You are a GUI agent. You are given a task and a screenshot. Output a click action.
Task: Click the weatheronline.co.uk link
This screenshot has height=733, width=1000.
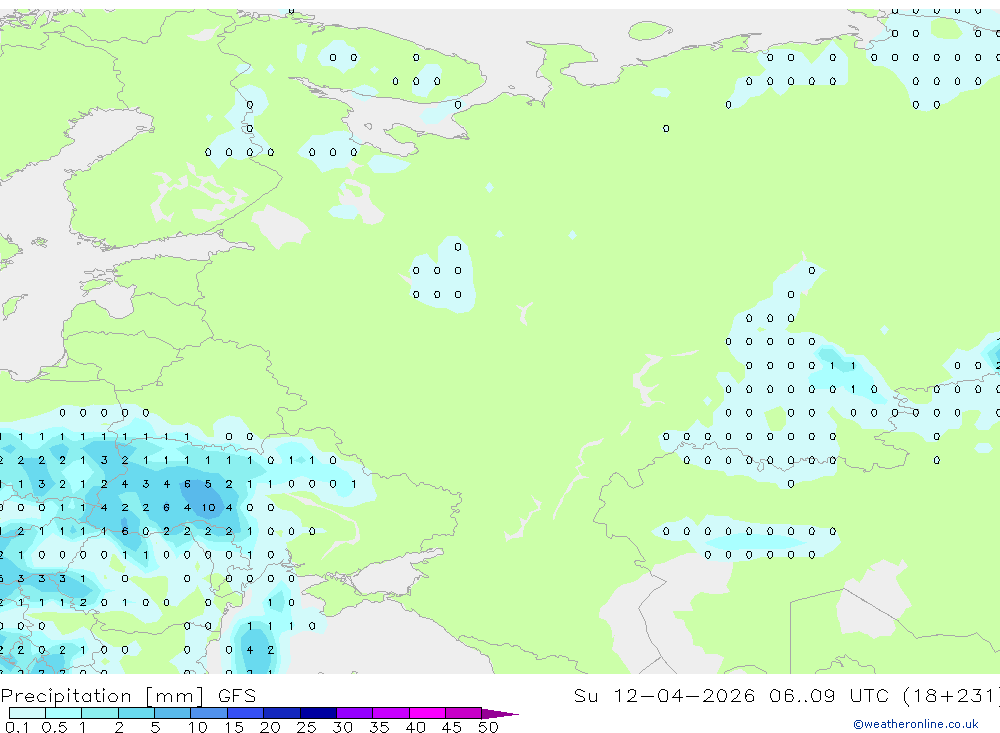(916, 724)
